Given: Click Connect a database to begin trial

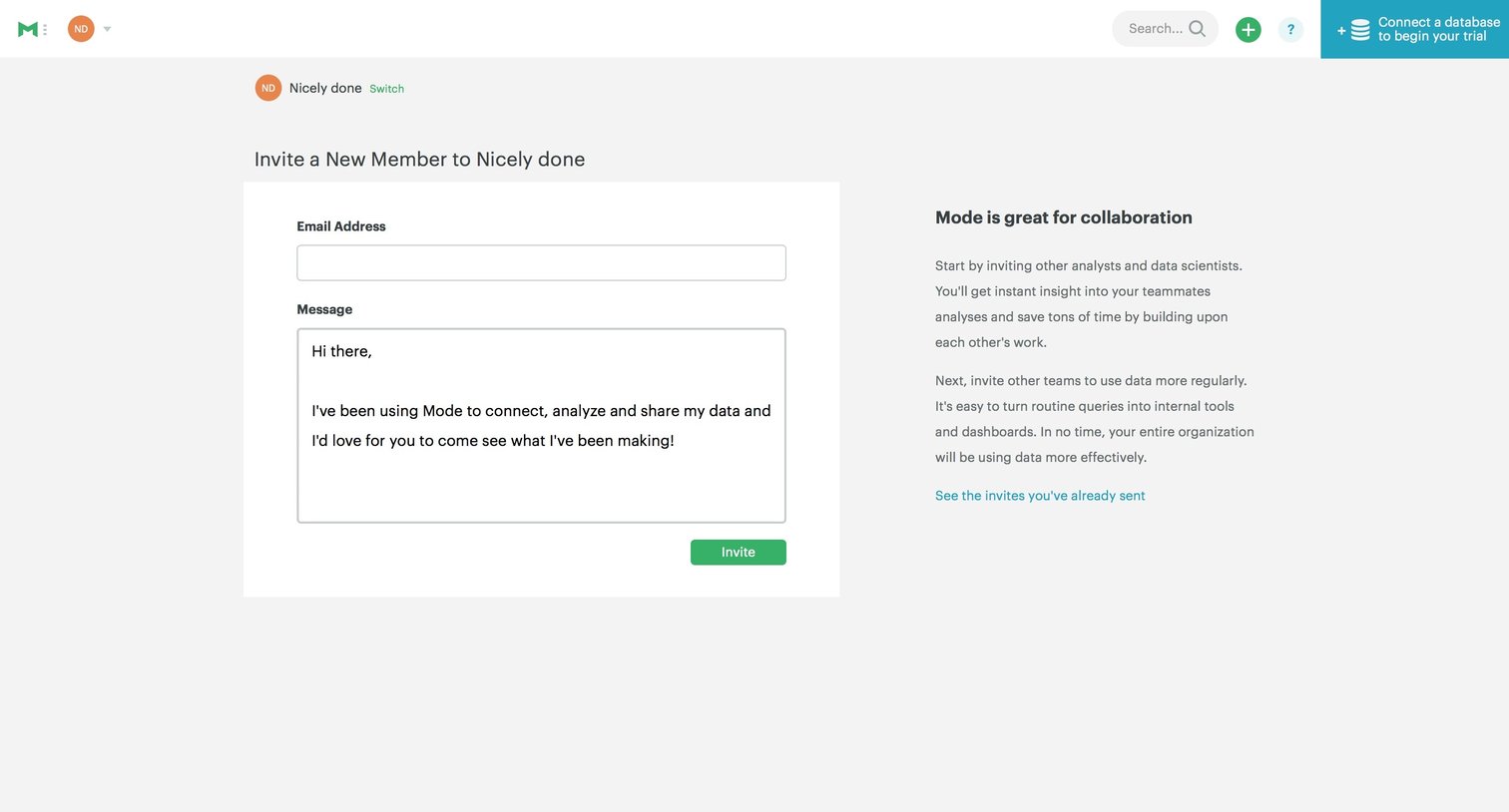Looking at the screenshot, I should [x=1414, y=29].
